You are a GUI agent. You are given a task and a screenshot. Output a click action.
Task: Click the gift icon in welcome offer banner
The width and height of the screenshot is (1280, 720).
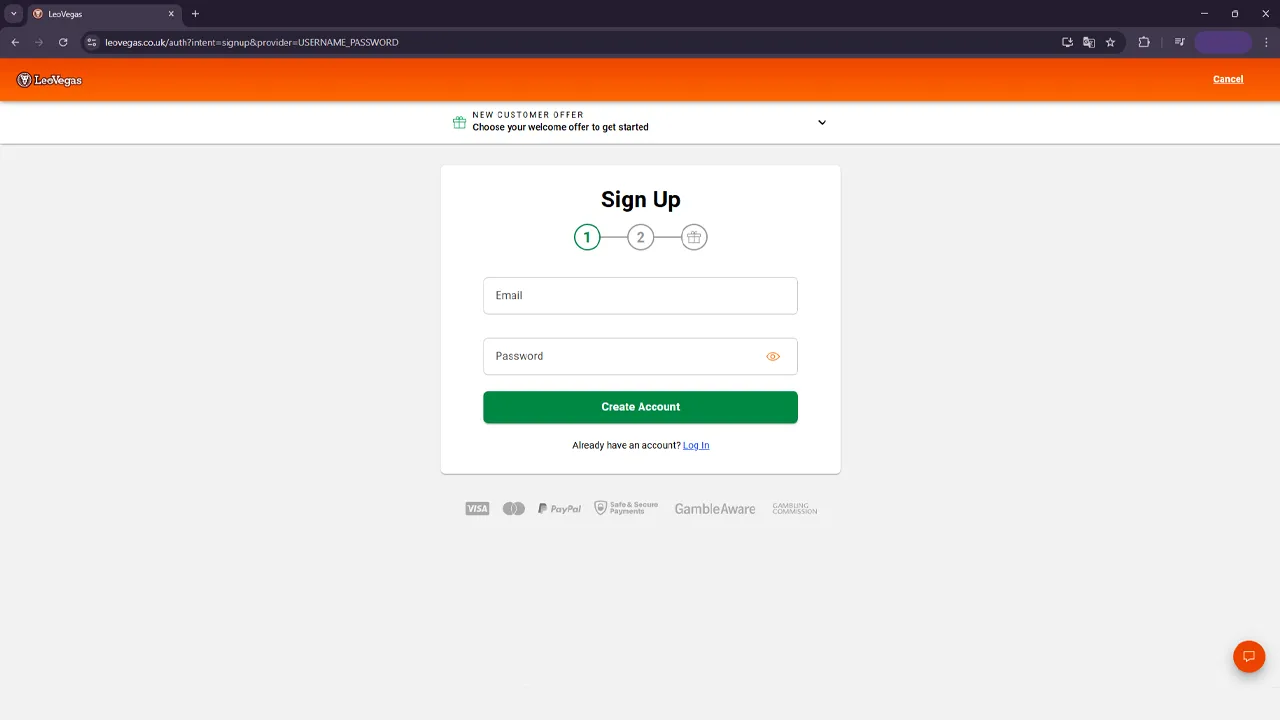click(459, 122)
